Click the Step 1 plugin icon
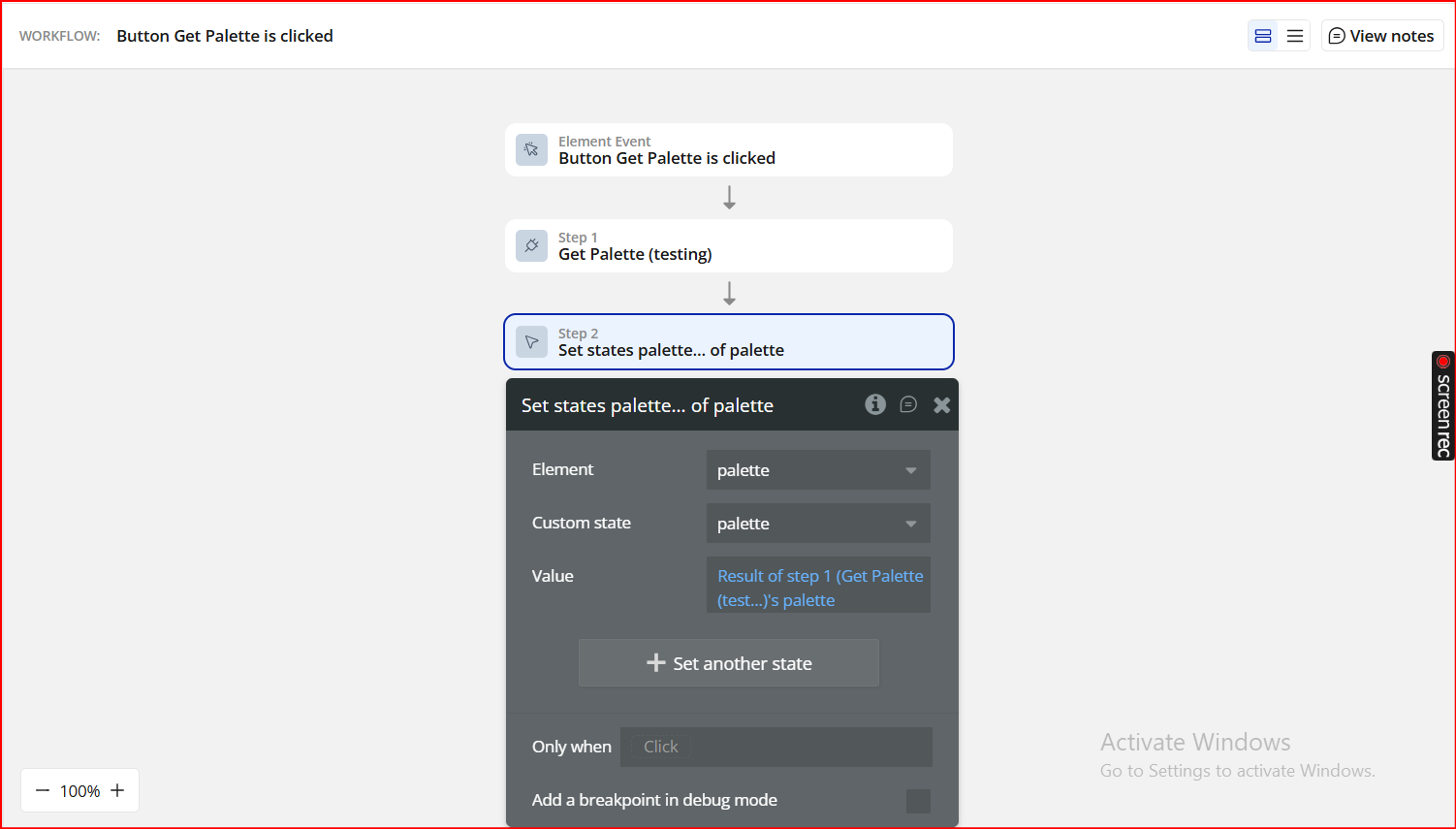This screenshot has width=1456, height=829. pyautogui.click(x=531, y=245)
